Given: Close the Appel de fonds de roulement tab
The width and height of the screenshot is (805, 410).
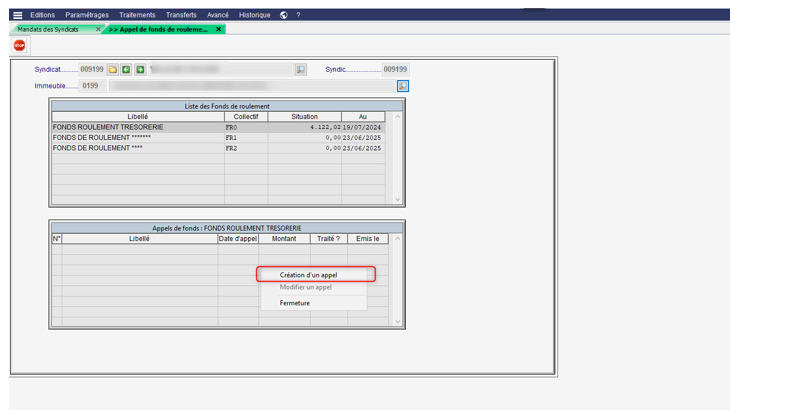Looking at the screenshot, I should (x=220, y=29).
